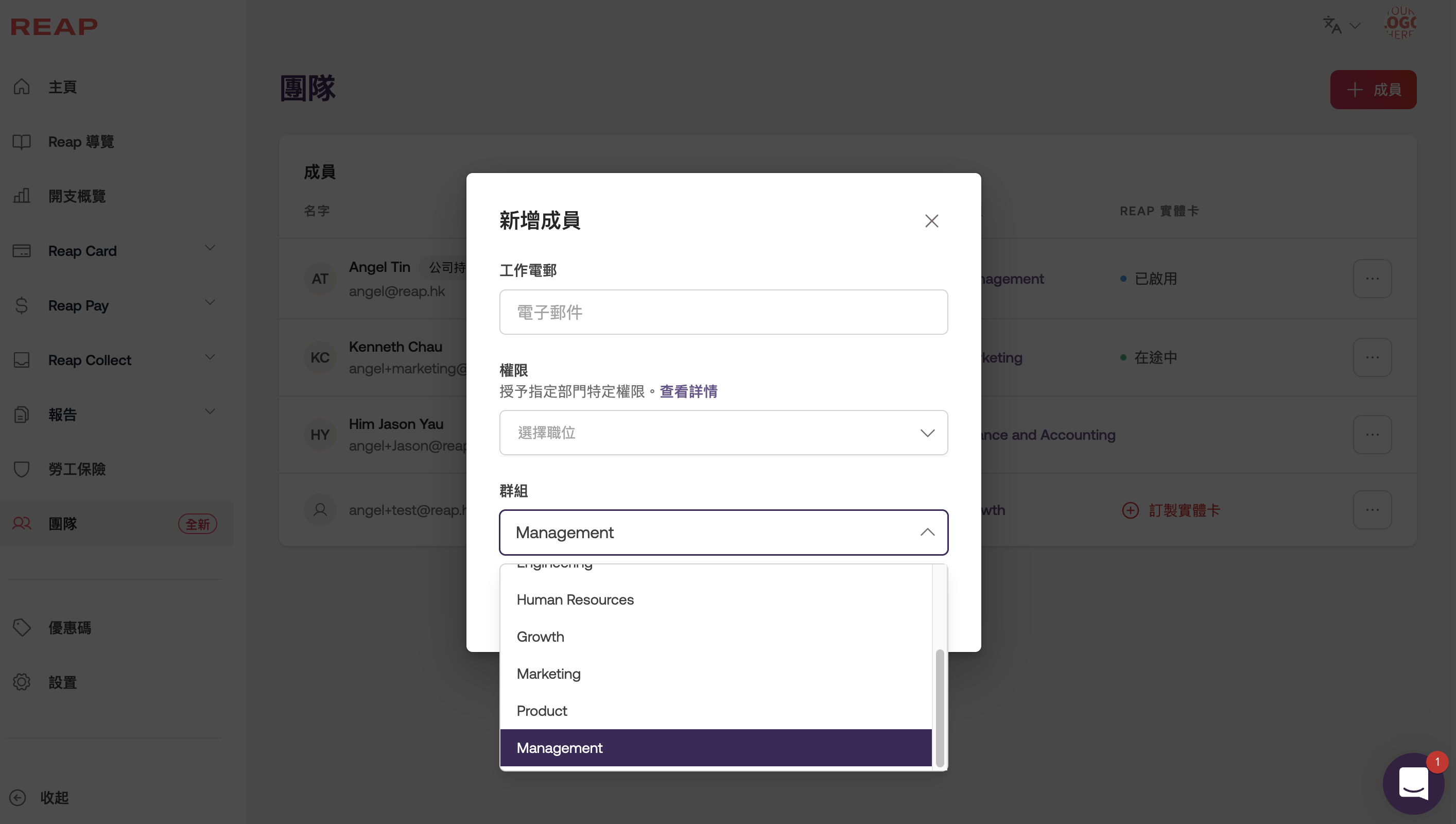
Task: Open the role selection dropdown
Action: tap(723, 433)
